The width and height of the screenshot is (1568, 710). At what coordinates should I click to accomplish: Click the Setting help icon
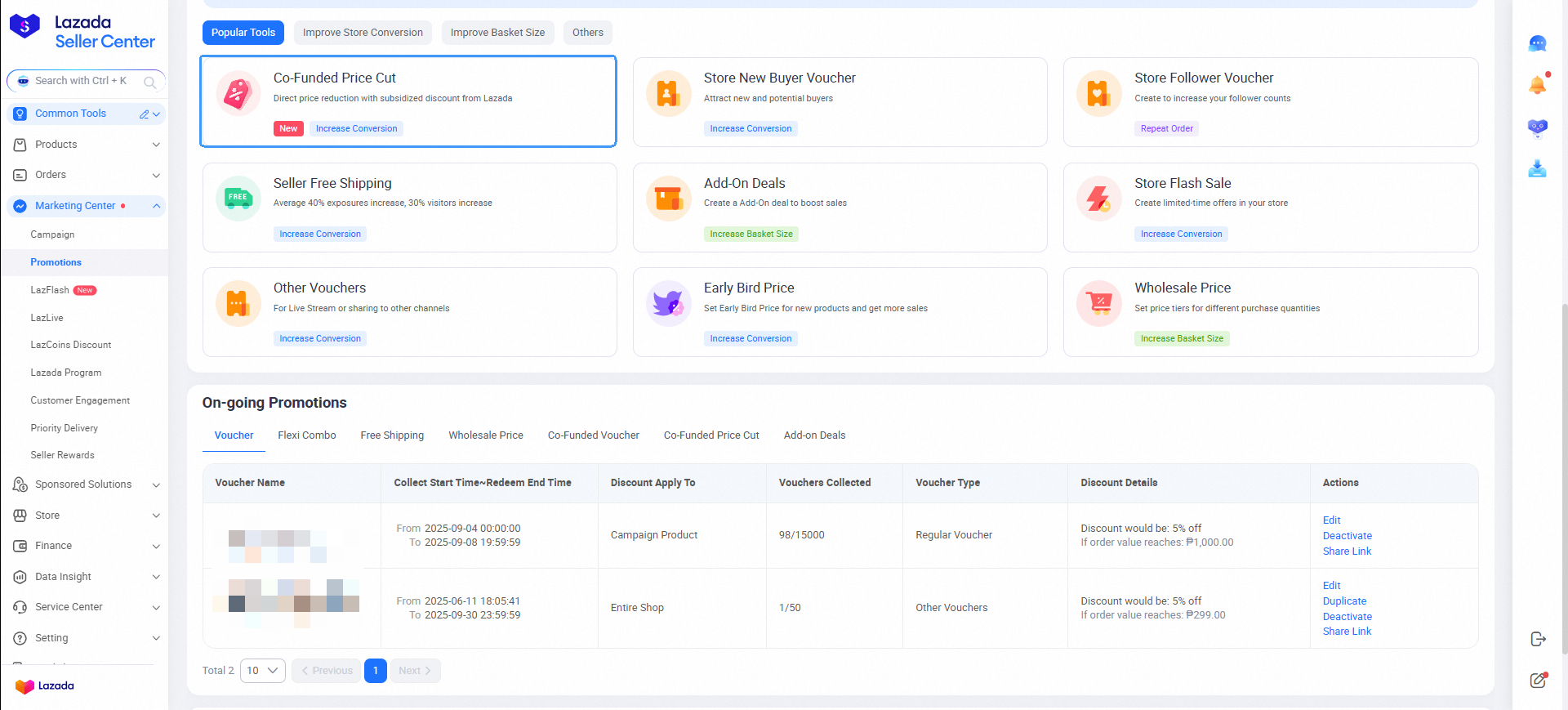tap(20, 638)
